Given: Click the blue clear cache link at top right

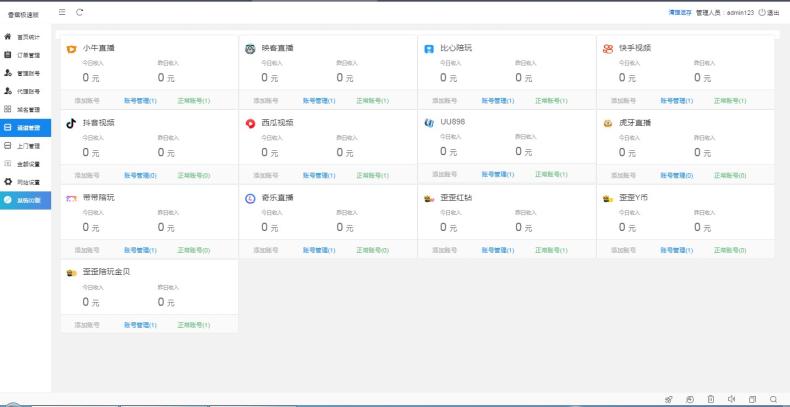Looking at the screenshot, I should click(680, 13).
